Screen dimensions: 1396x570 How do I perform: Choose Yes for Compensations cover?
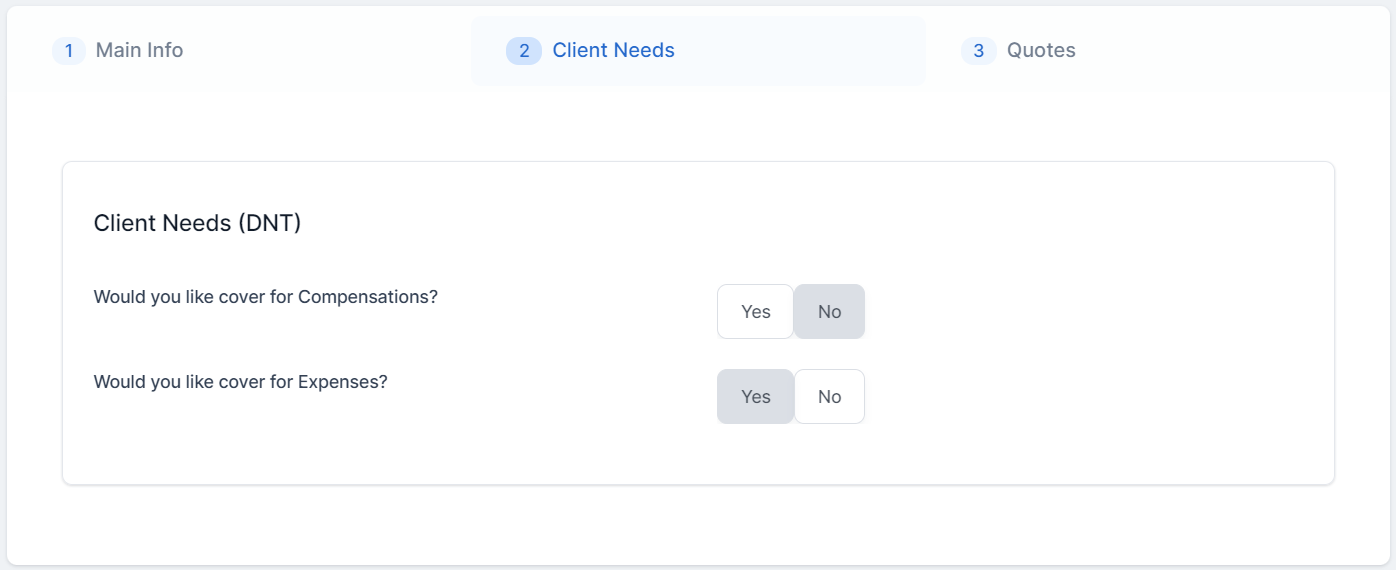[x=755, y=312]
